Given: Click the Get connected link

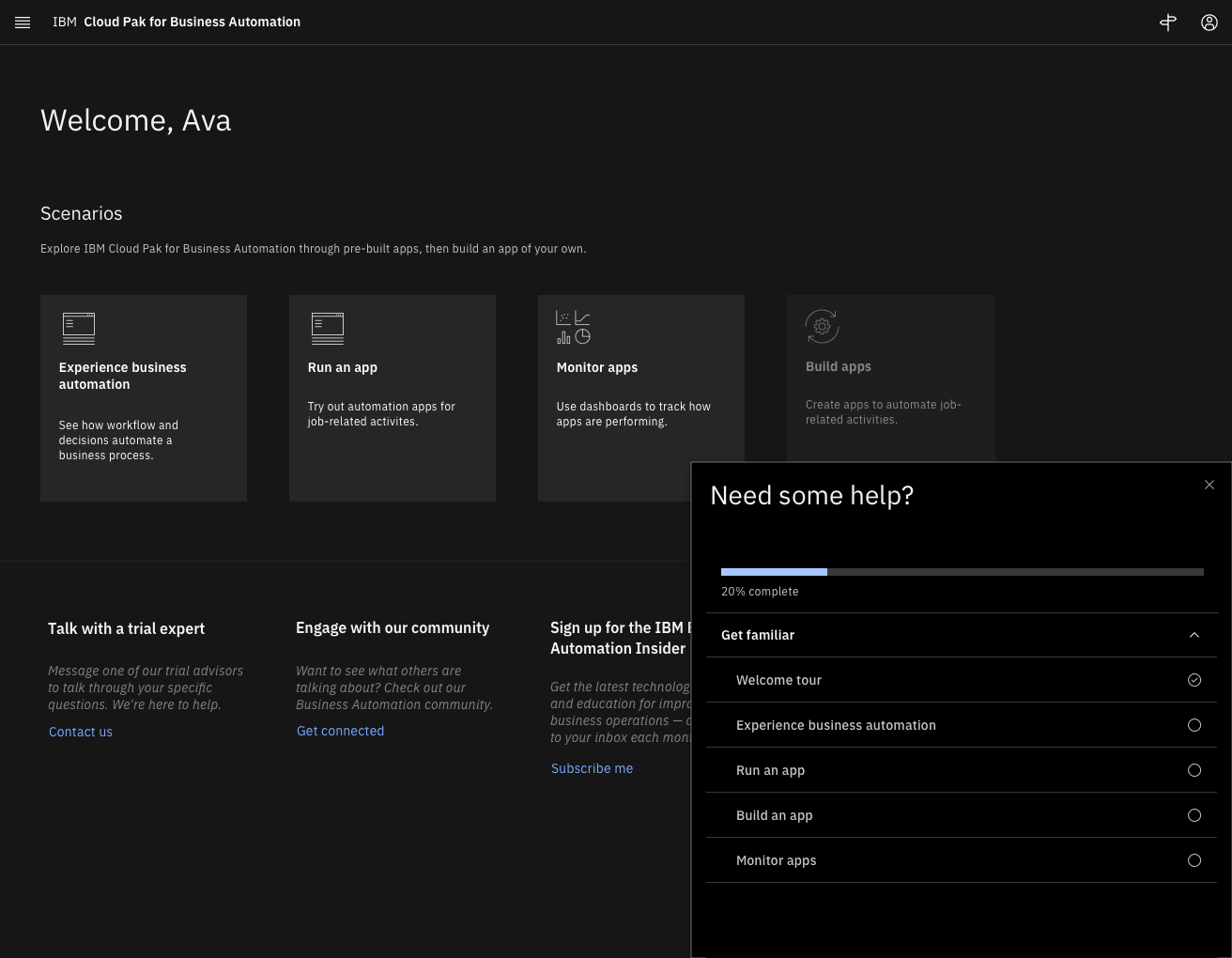Looking at the screenshot, I should [x=340, y=731].
